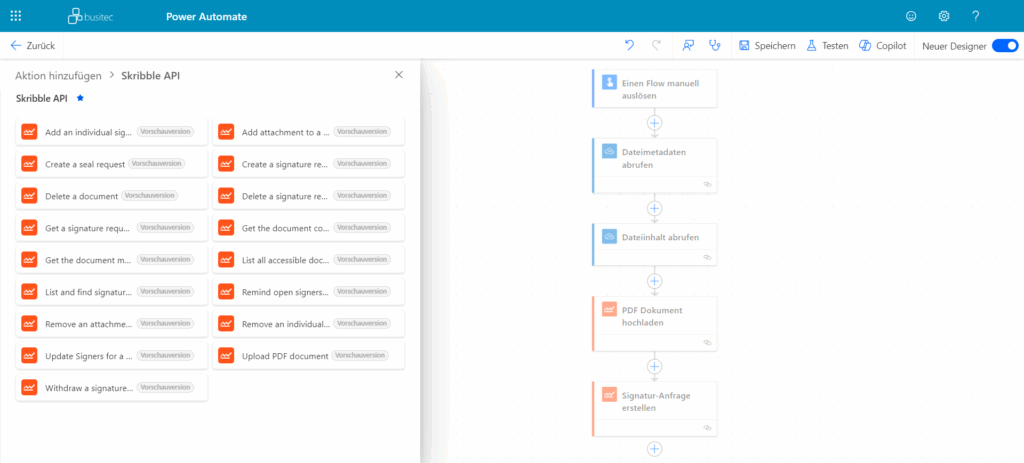1024x463 pixels.
Task: Click the Aktion hinzufügen breadcrumb
Action: [x=59, y=76]
